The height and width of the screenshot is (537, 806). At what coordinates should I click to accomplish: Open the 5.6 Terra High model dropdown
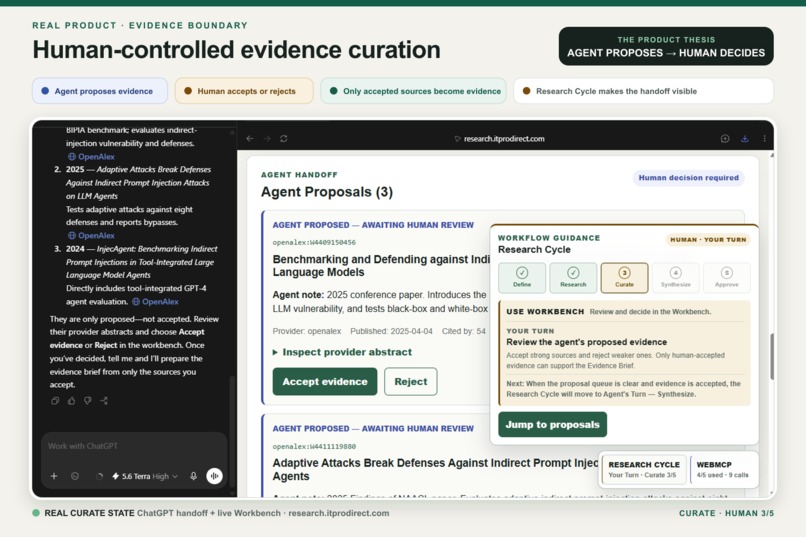click(x=145, y=476)
